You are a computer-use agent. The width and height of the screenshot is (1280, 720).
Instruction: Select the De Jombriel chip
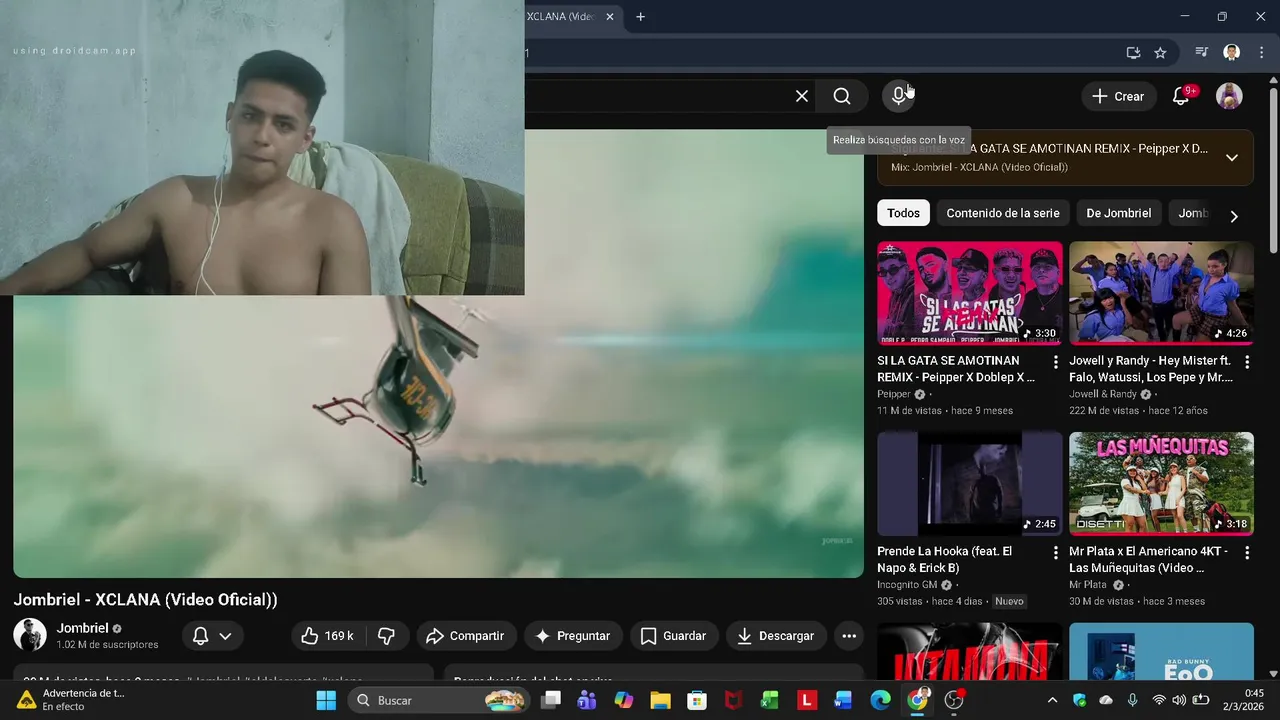click(1119, 213)
